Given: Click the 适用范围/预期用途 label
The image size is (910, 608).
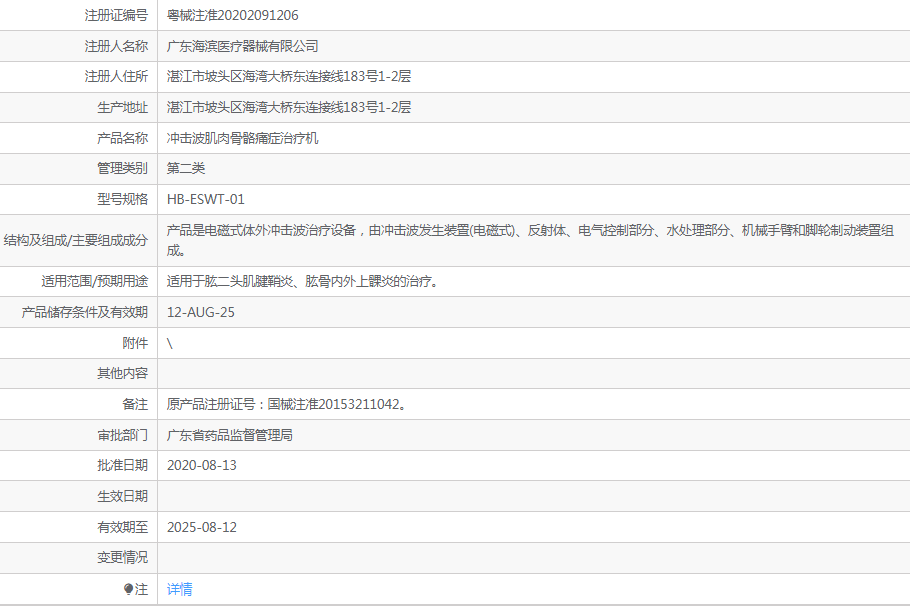Looking at the screenshot, I should pyautogui.click(x=95, y=281).
